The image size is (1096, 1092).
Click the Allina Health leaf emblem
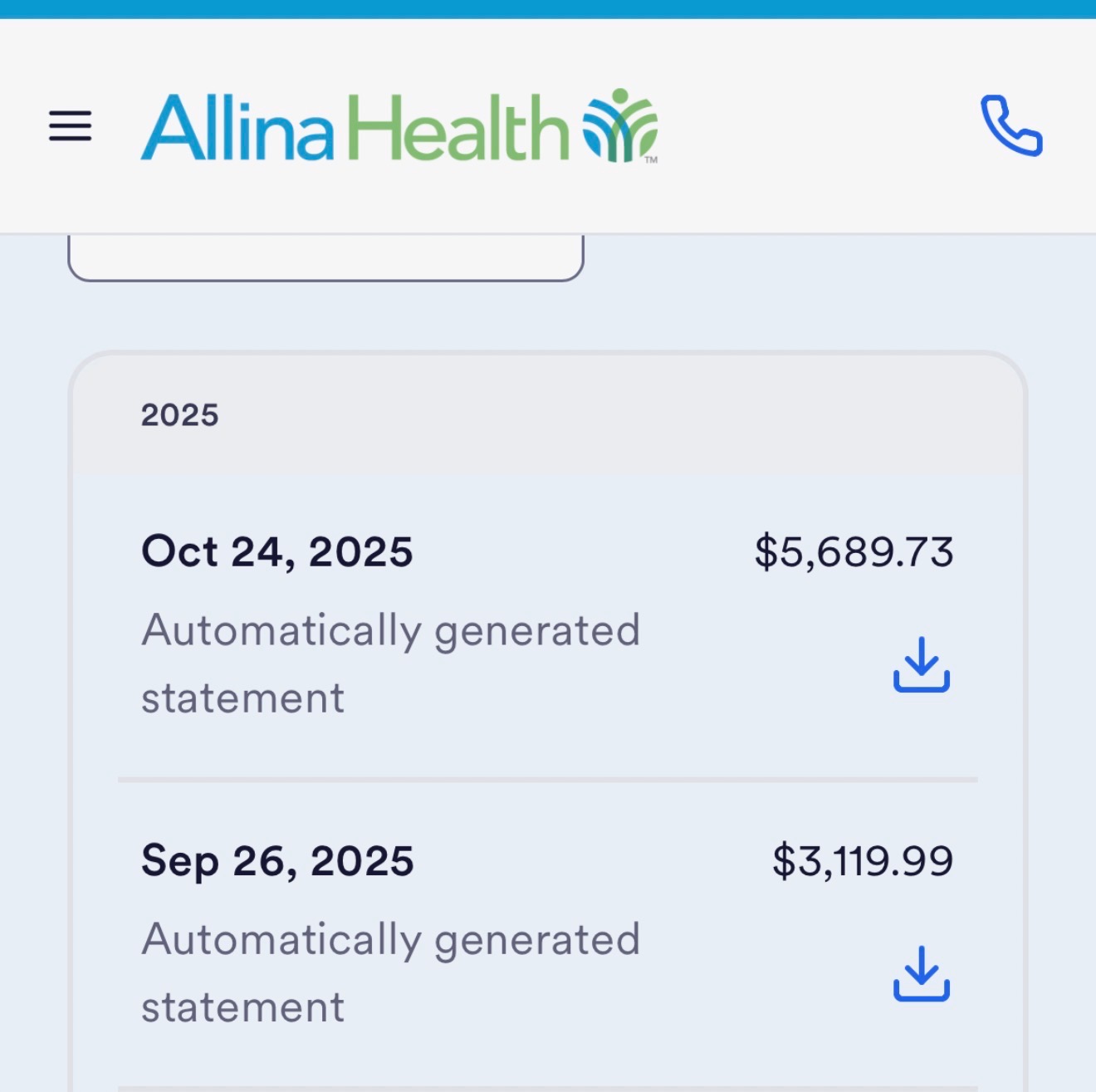coord(619,125)
